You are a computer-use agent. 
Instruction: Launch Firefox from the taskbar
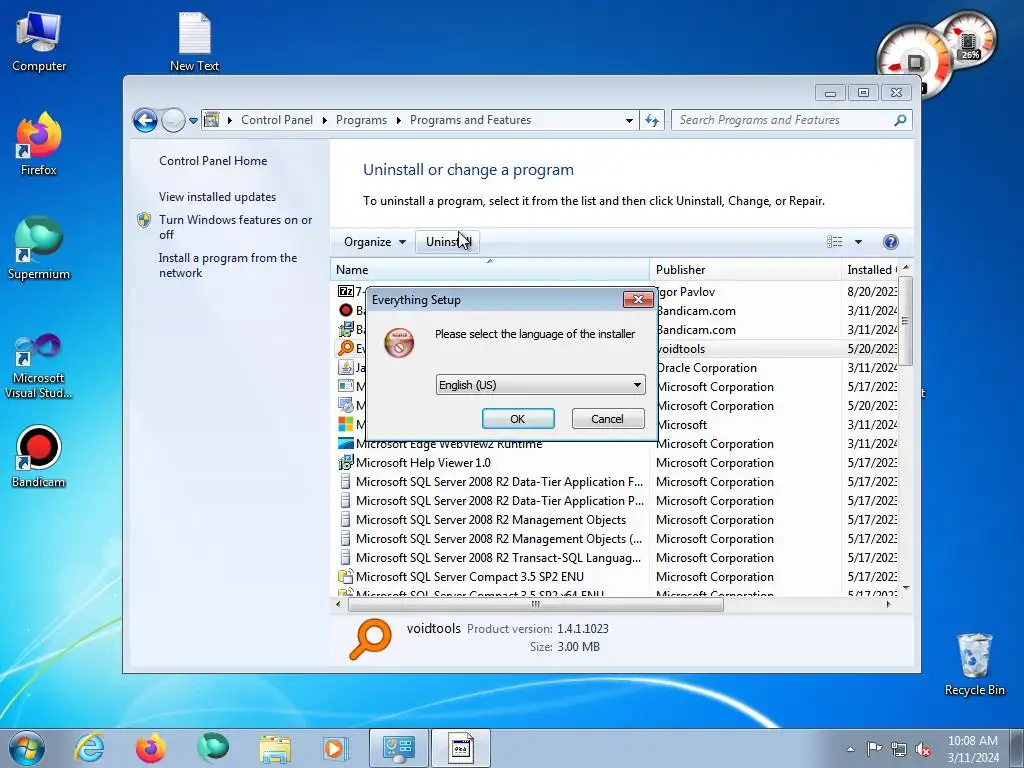tap(150, 748)
